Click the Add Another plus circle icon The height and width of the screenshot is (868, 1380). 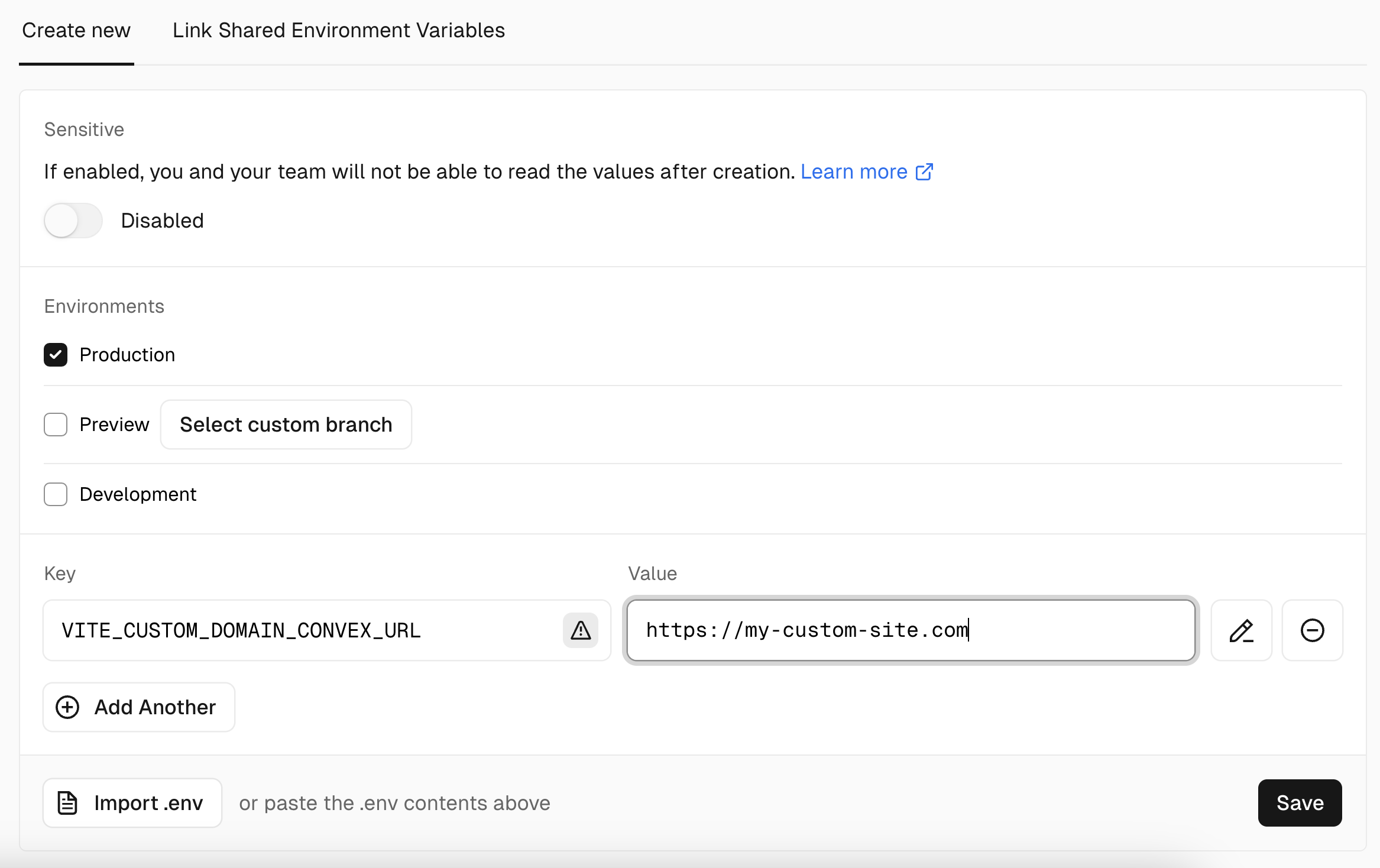coord(69,707)
